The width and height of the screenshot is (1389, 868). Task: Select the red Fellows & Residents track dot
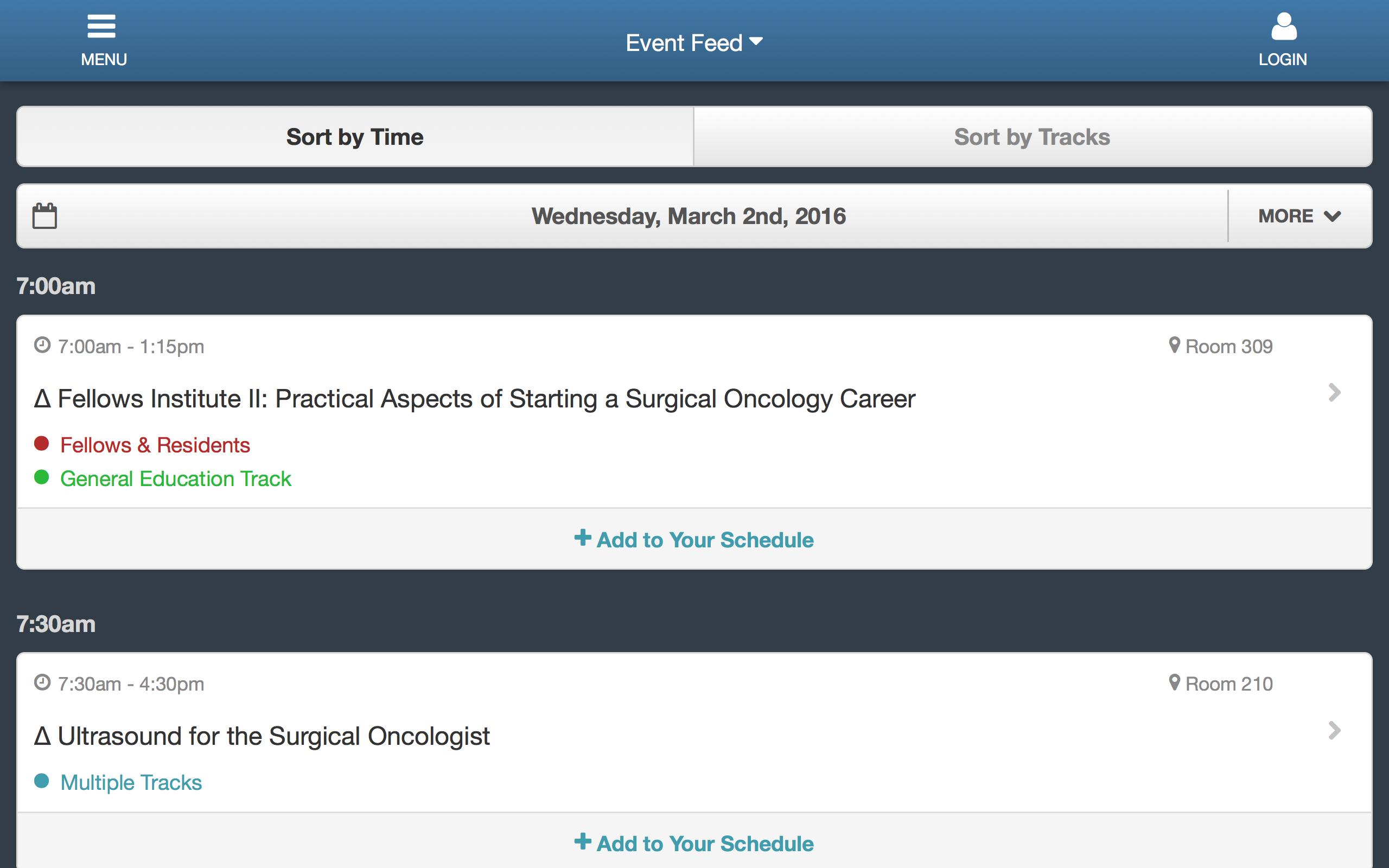click(41, 443)
